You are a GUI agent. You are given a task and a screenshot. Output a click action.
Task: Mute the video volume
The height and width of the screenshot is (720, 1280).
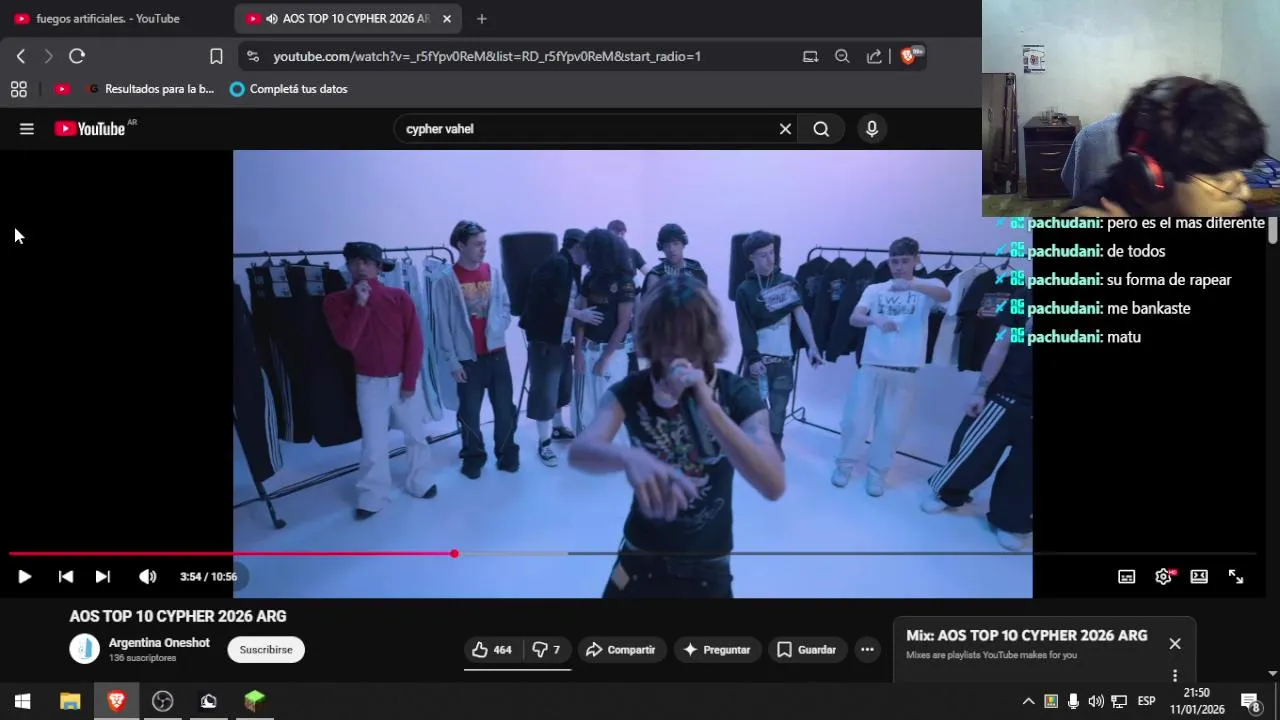[147, 576]
